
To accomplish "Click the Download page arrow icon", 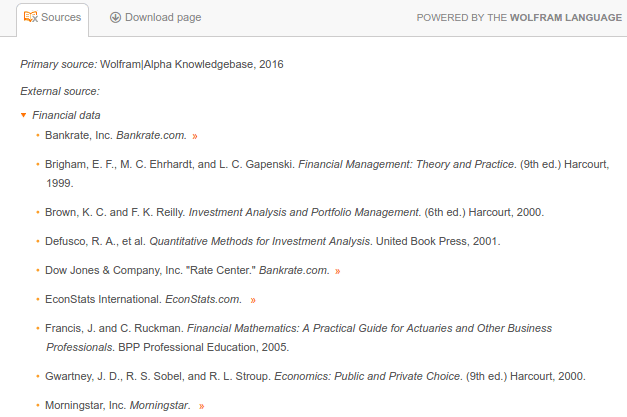I will [x=116, y=18].
